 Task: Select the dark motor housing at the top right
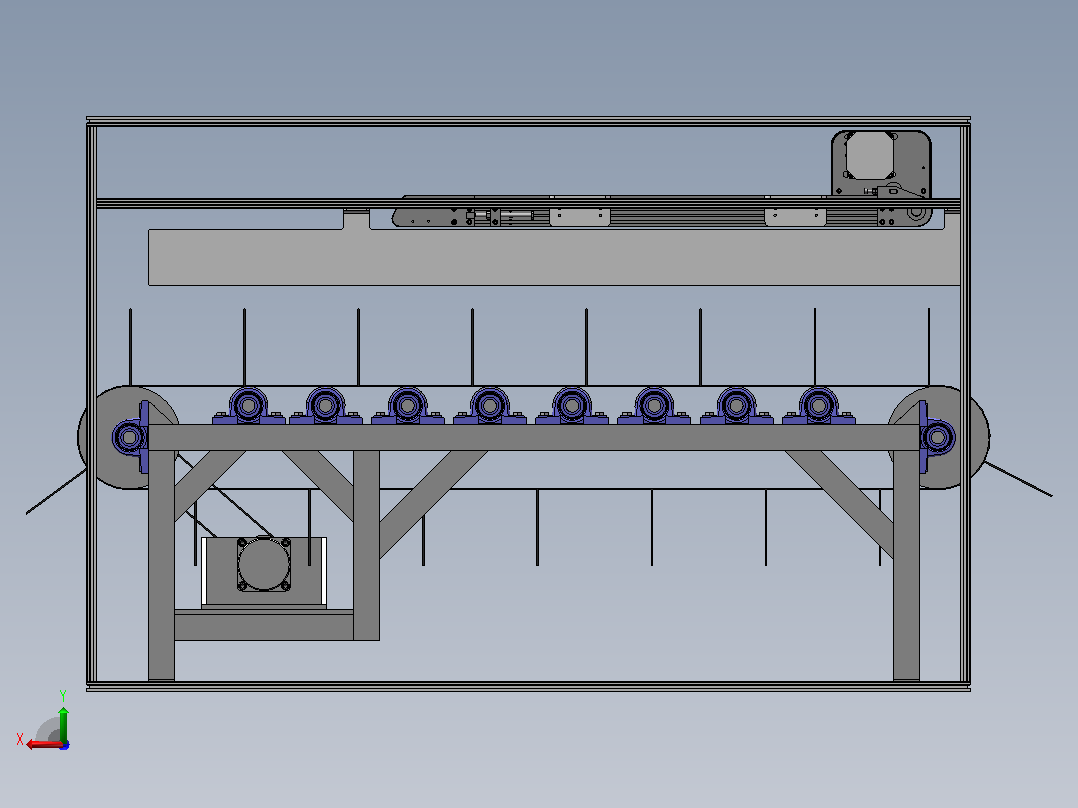pyautogui.click(x=881, y=164)
